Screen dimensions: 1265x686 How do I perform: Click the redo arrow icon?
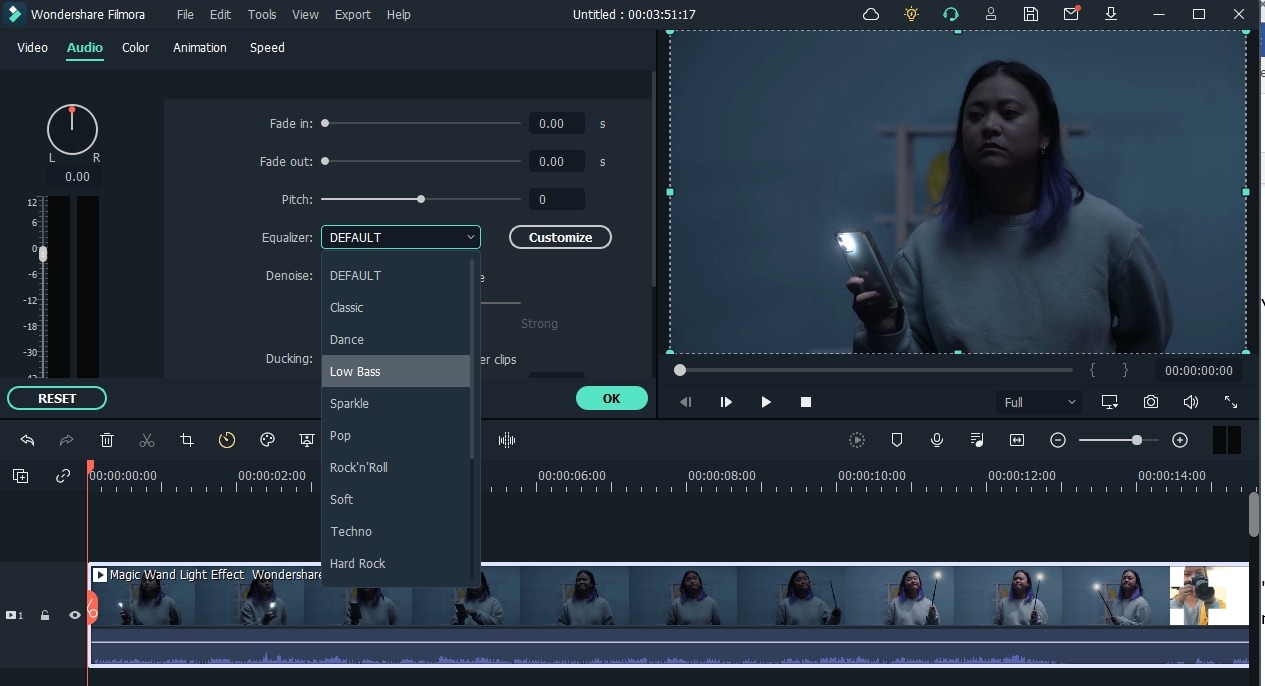pyautogui.click(x=67, y=440)
